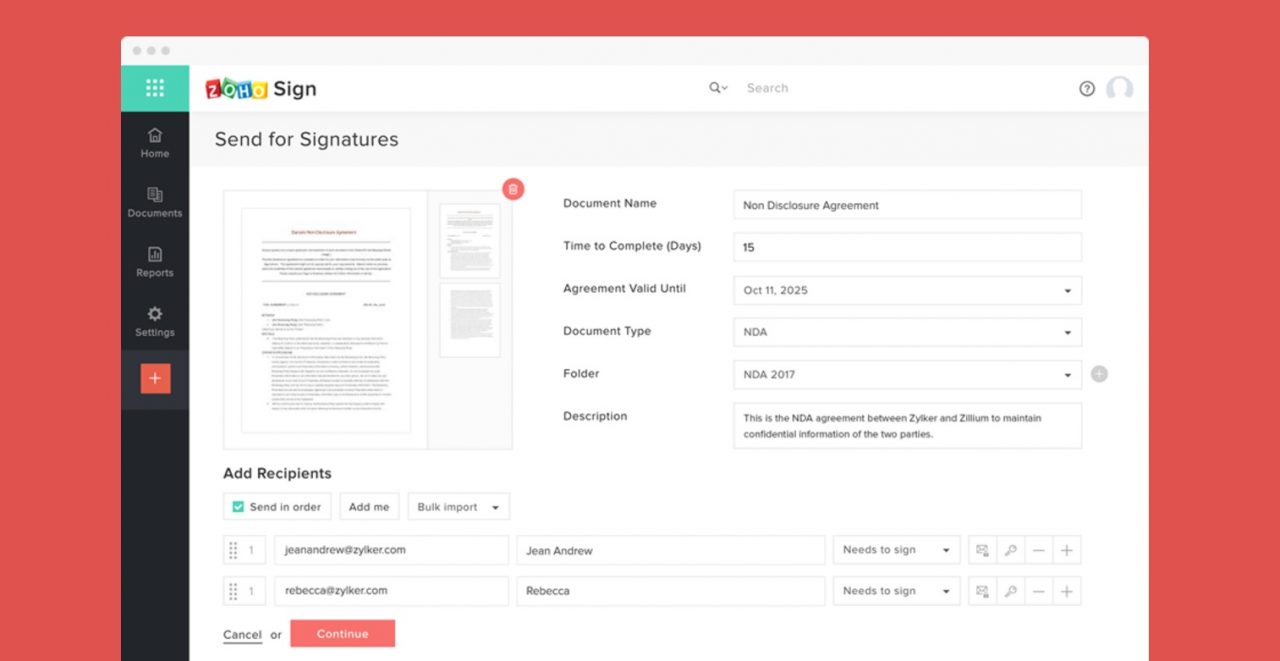
Task: Delete the uploaded document via the trash icon
Action: tap(513, 189)
